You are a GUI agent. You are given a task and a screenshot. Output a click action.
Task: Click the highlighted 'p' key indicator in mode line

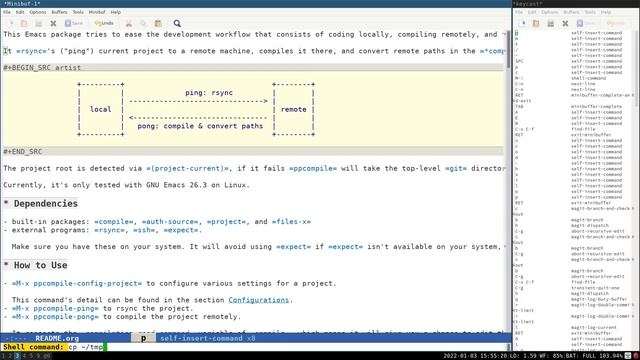[143, 338]
